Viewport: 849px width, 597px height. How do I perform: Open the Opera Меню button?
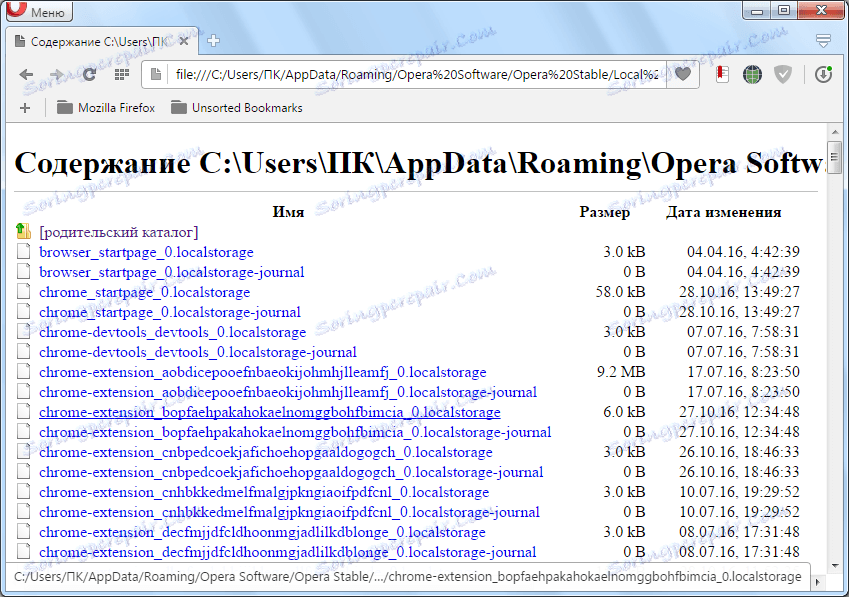40,11
